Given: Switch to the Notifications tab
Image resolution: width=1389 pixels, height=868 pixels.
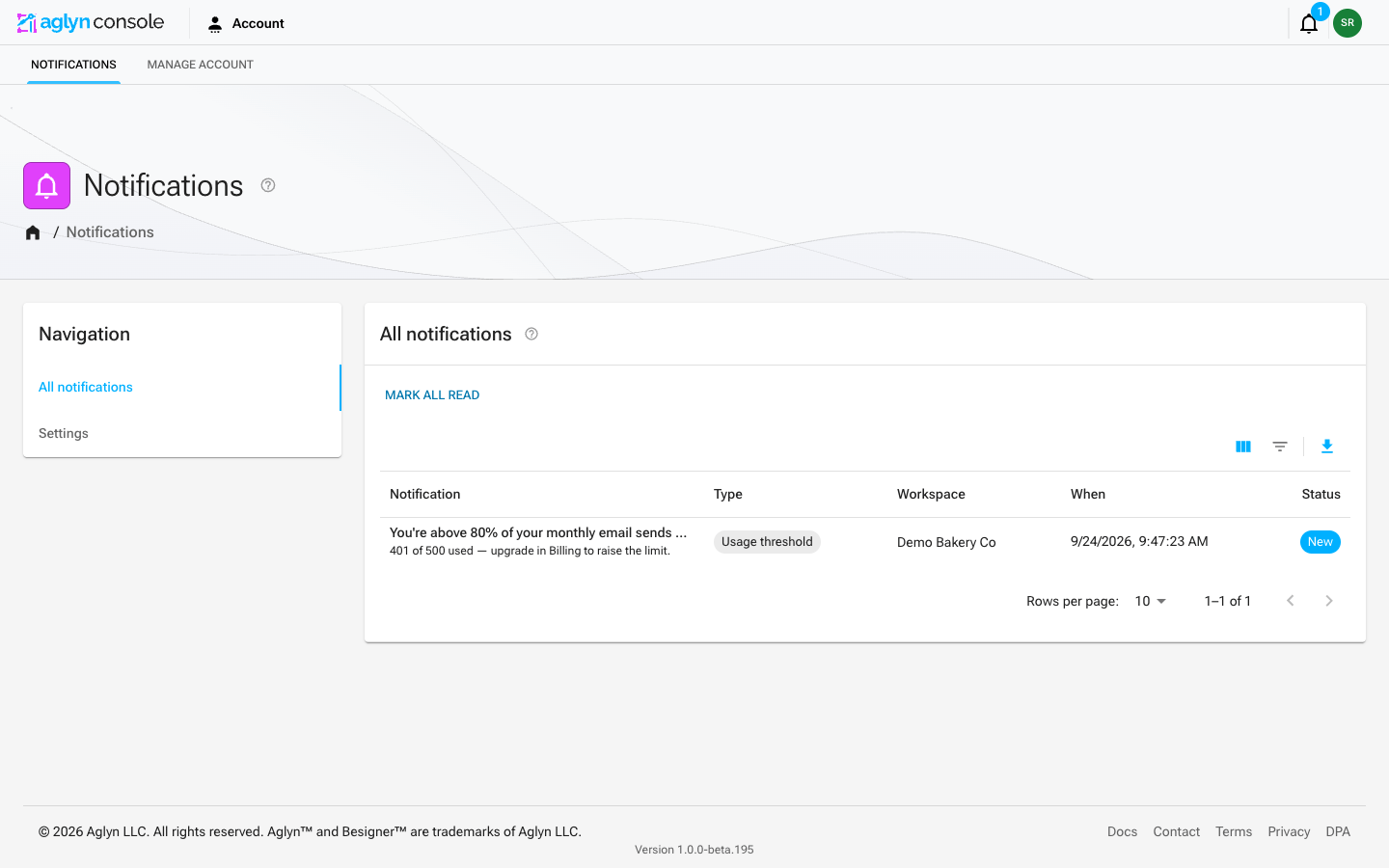Looking at the screenshot, I should [73, 65].
